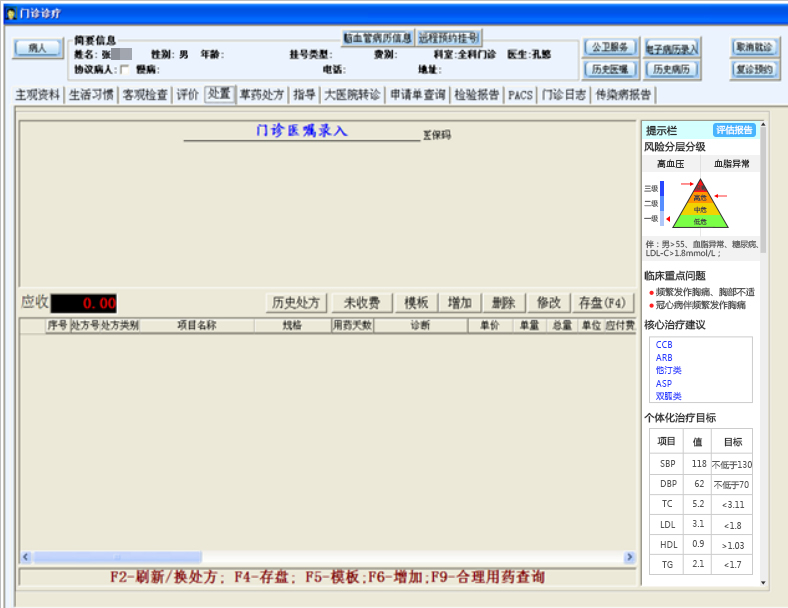
Task: Click 历史处方 button
Action: click(x=299, y=302)
